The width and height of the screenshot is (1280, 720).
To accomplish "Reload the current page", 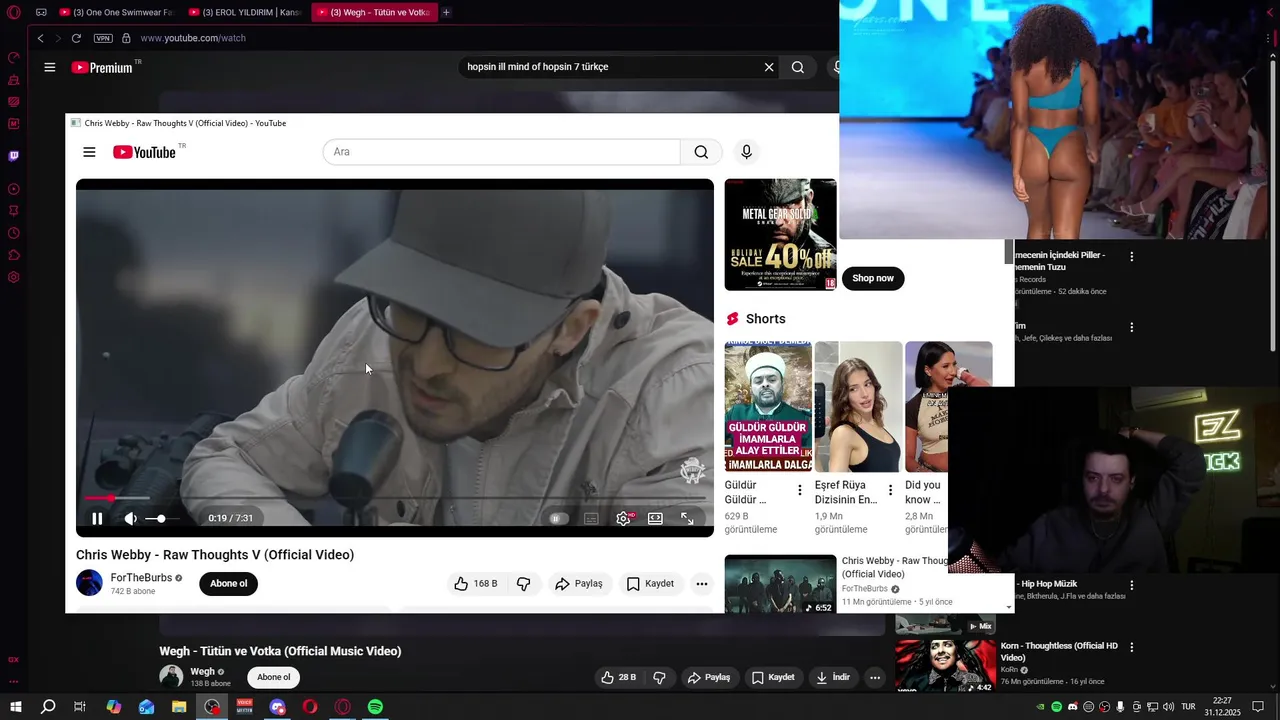I will pos(76,38).
